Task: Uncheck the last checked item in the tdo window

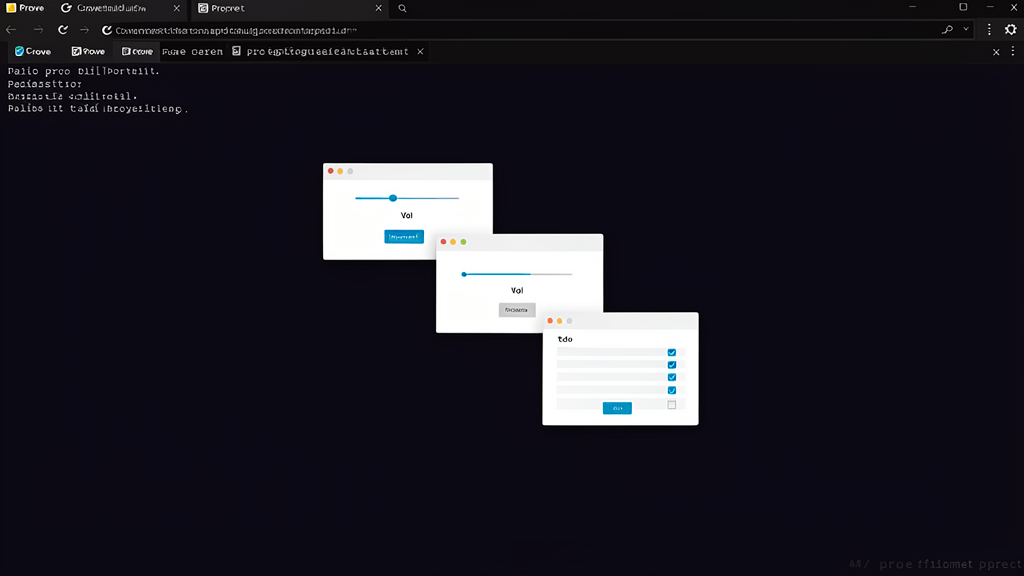Action: (672, 391)
